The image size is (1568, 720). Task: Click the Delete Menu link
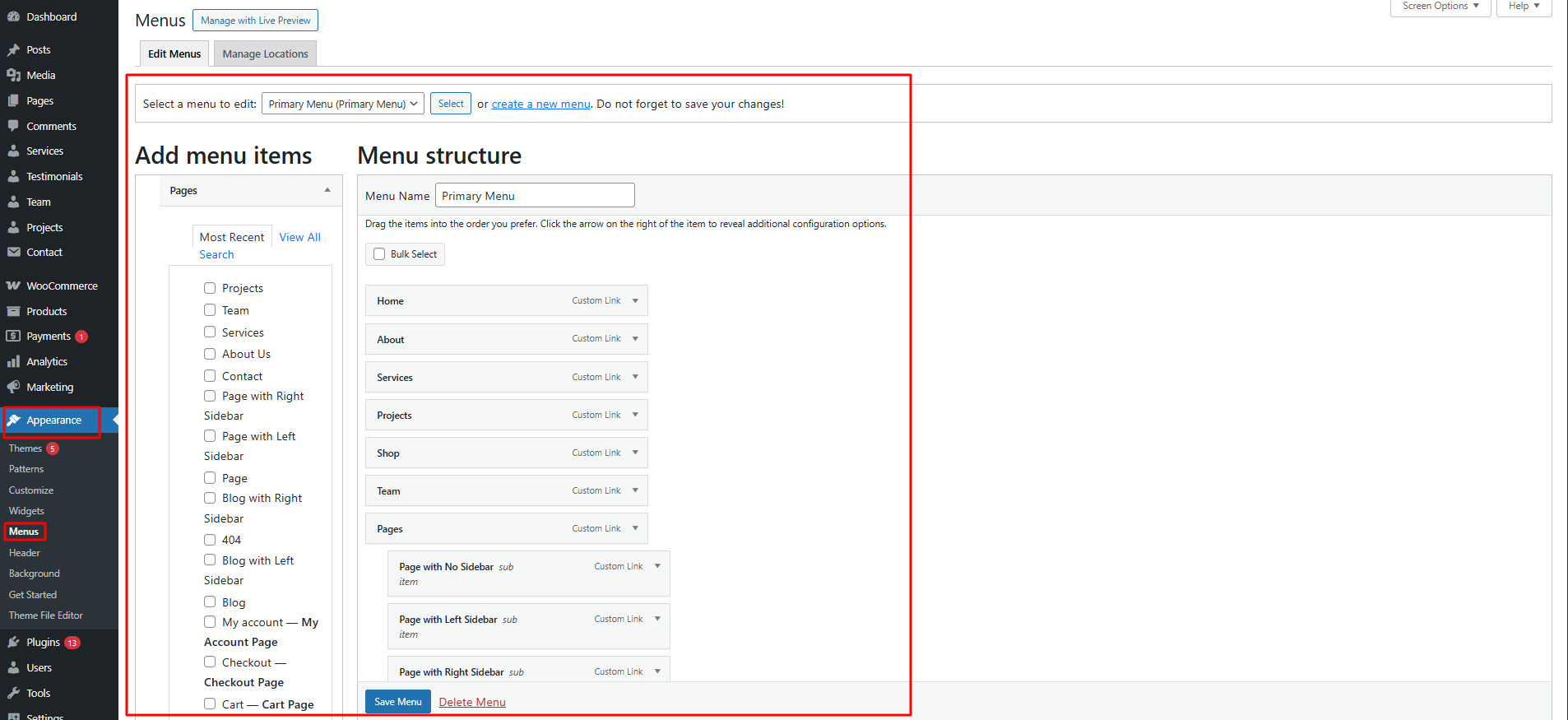click(x=472, y=702)
